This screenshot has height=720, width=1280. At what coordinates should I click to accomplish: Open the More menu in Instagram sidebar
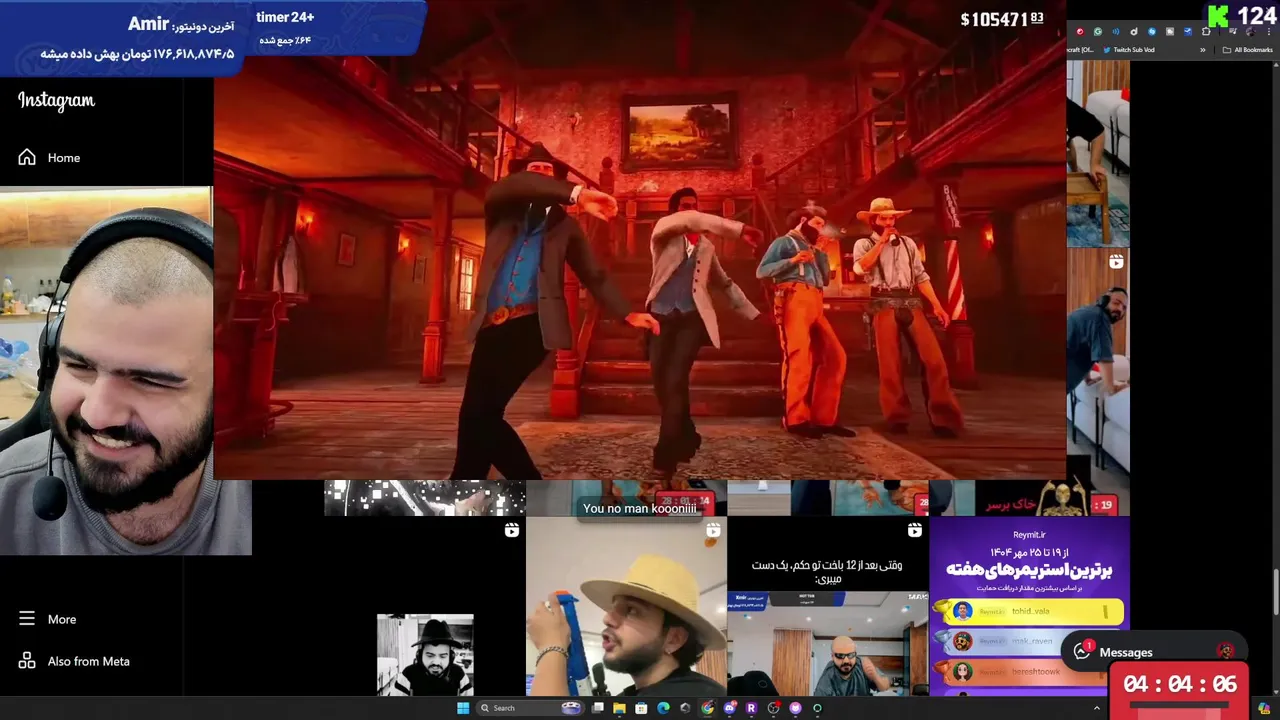[47, 619]
